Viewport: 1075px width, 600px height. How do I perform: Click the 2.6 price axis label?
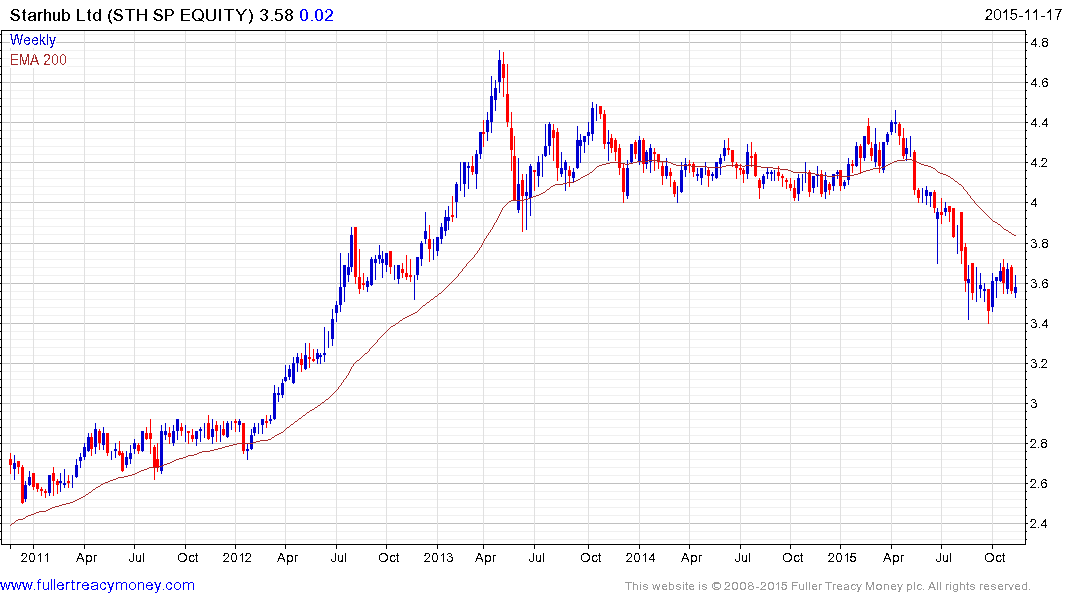tap(1039, 484)
